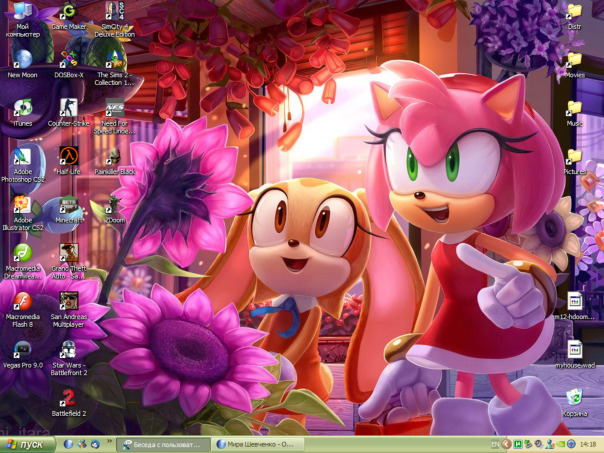
Task: Open the Movies folder on desktop
Action: click(574, 60)
